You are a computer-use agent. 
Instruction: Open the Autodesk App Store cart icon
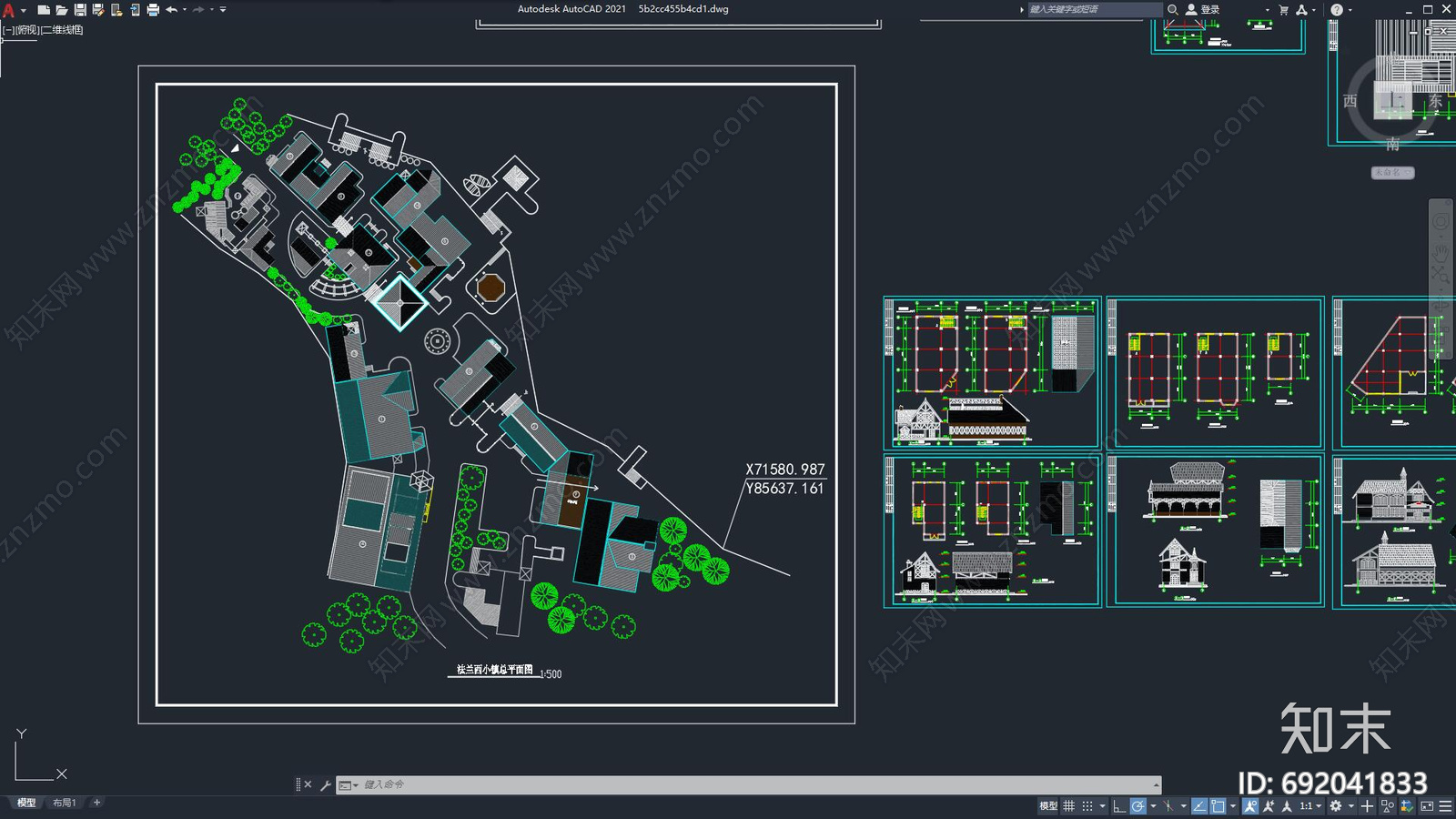(x=1284, y=10)
